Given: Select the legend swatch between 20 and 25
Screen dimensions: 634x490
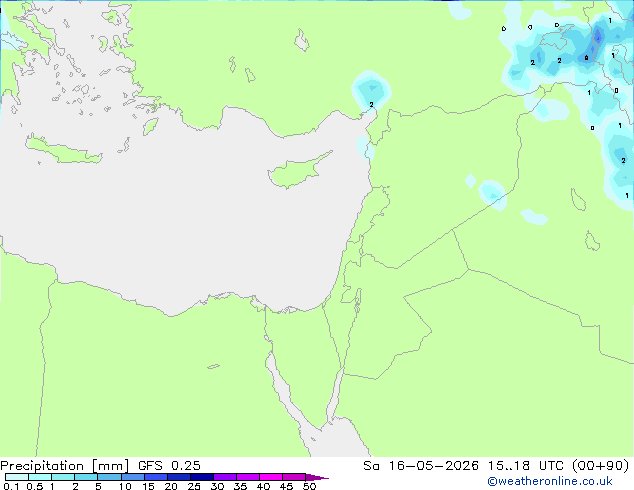Looking at the screenshot, I should coord(178,477).
